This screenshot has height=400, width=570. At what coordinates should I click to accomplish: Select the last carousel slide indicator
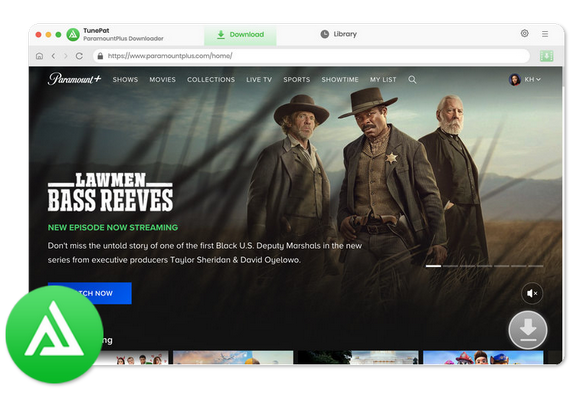point(535,266)
